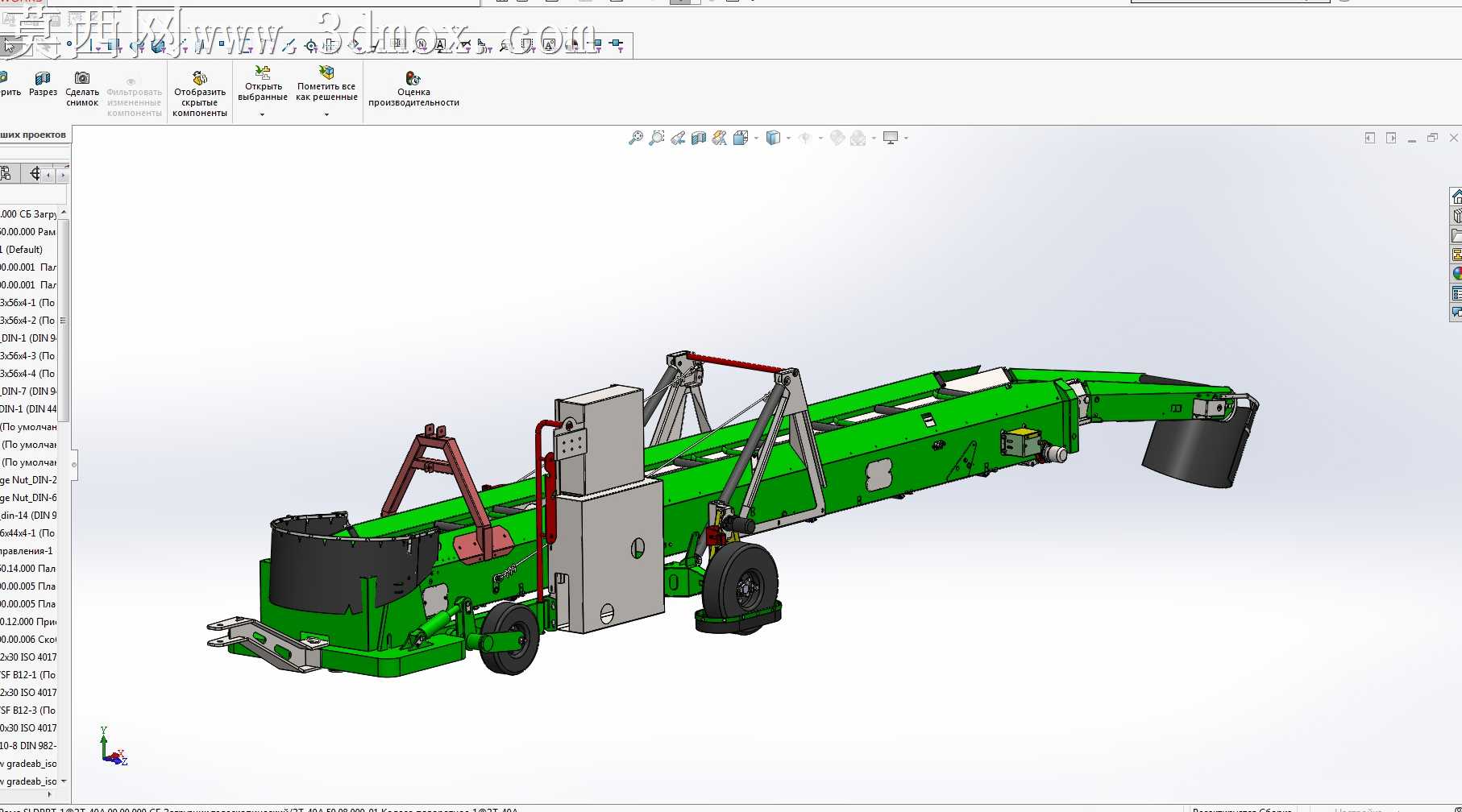The width and height of the screenshot is (1462, 812).
Task: Select tree row "0.00.006 Ско"
Action: coord(28,640)
